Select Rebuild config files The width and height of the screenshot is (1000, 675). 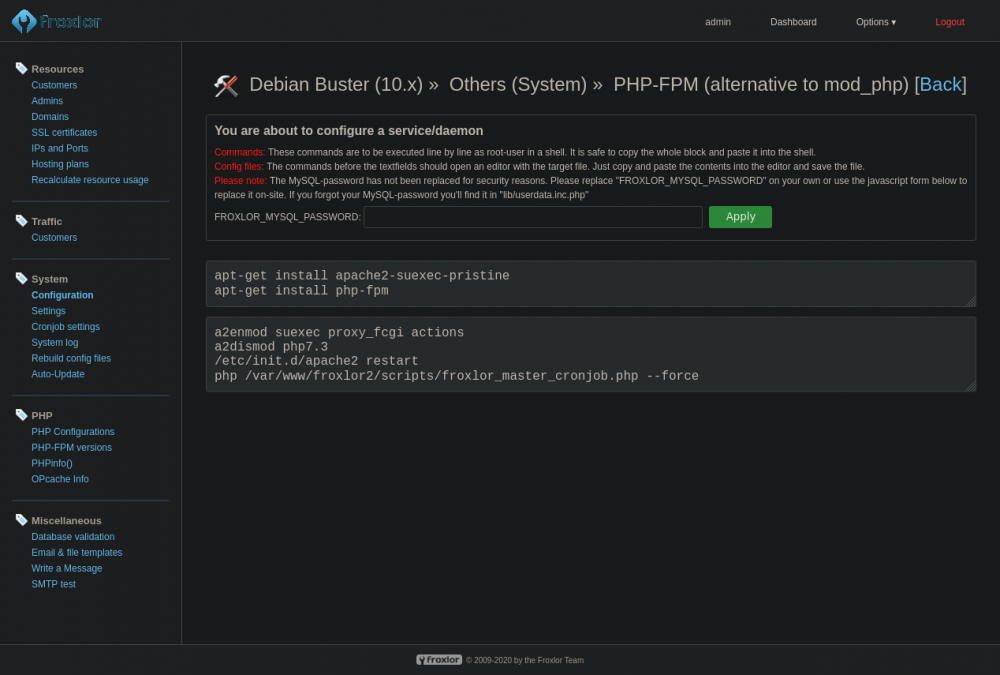(71, 359)
